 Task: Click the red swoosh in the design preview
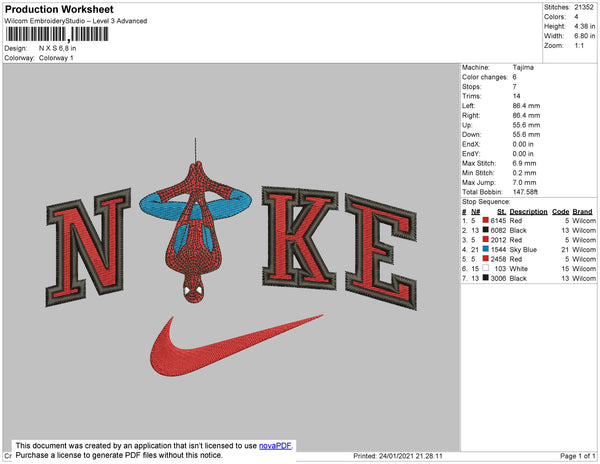(x=236, y=345)
